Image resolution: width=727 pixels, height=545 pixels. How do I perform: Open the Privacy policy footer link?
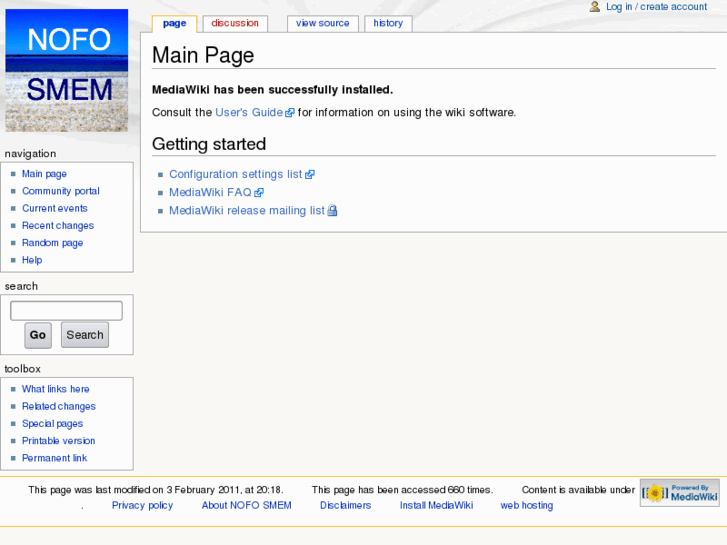(142, 506)
